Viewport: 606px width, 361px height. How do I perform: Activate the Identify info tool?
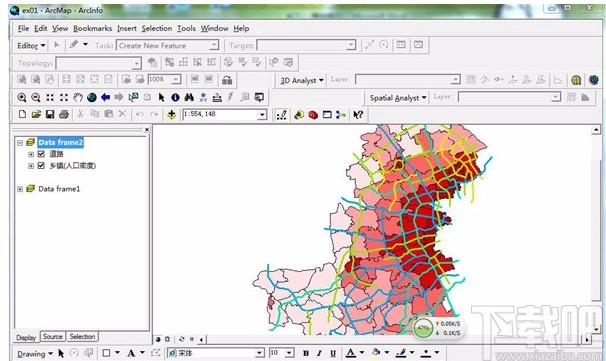175,97
